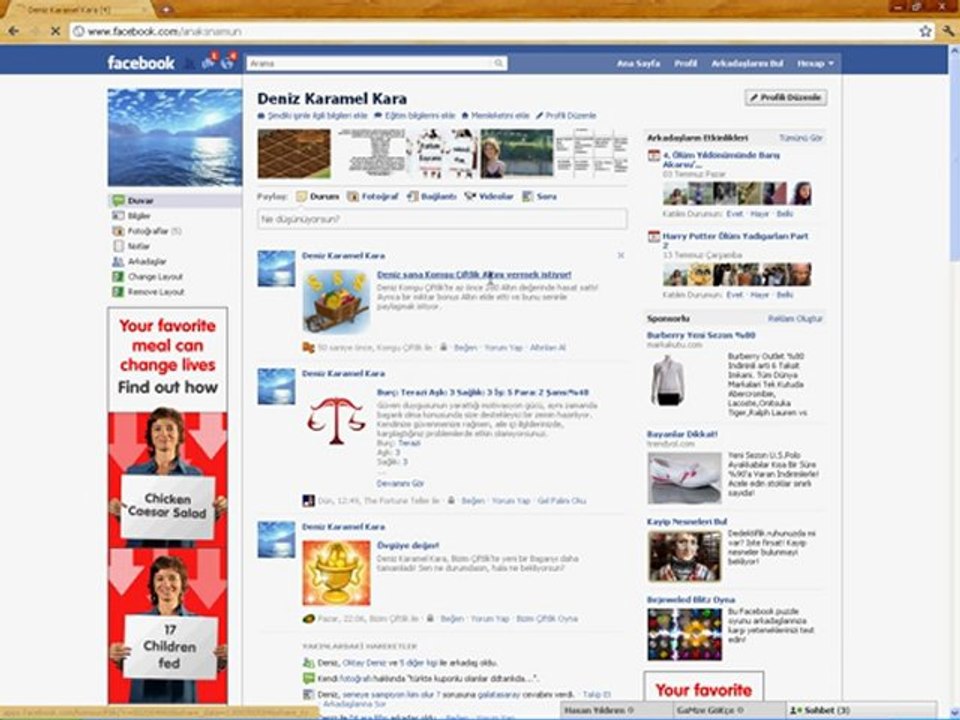960x720 pixels.
Task: Dismiss the Komşu Çiftlik post with X
Action: click(621, 255)
